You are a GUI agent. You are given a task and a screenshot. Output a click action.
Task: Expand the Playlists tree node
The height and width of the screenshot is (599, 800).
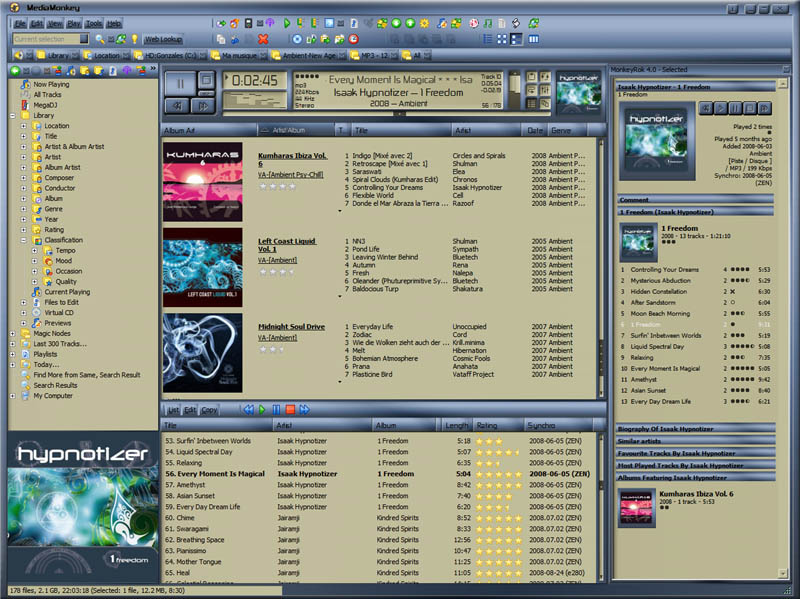click(13, 354)
